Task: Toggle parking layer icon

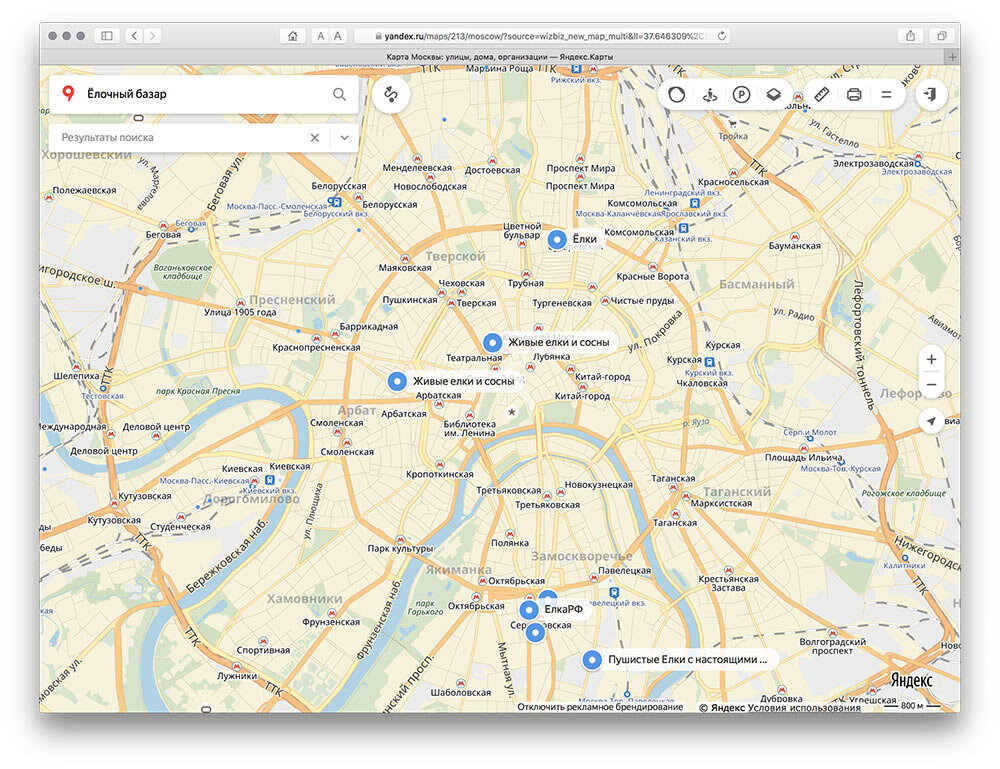Action: click(x=741, y=95)
